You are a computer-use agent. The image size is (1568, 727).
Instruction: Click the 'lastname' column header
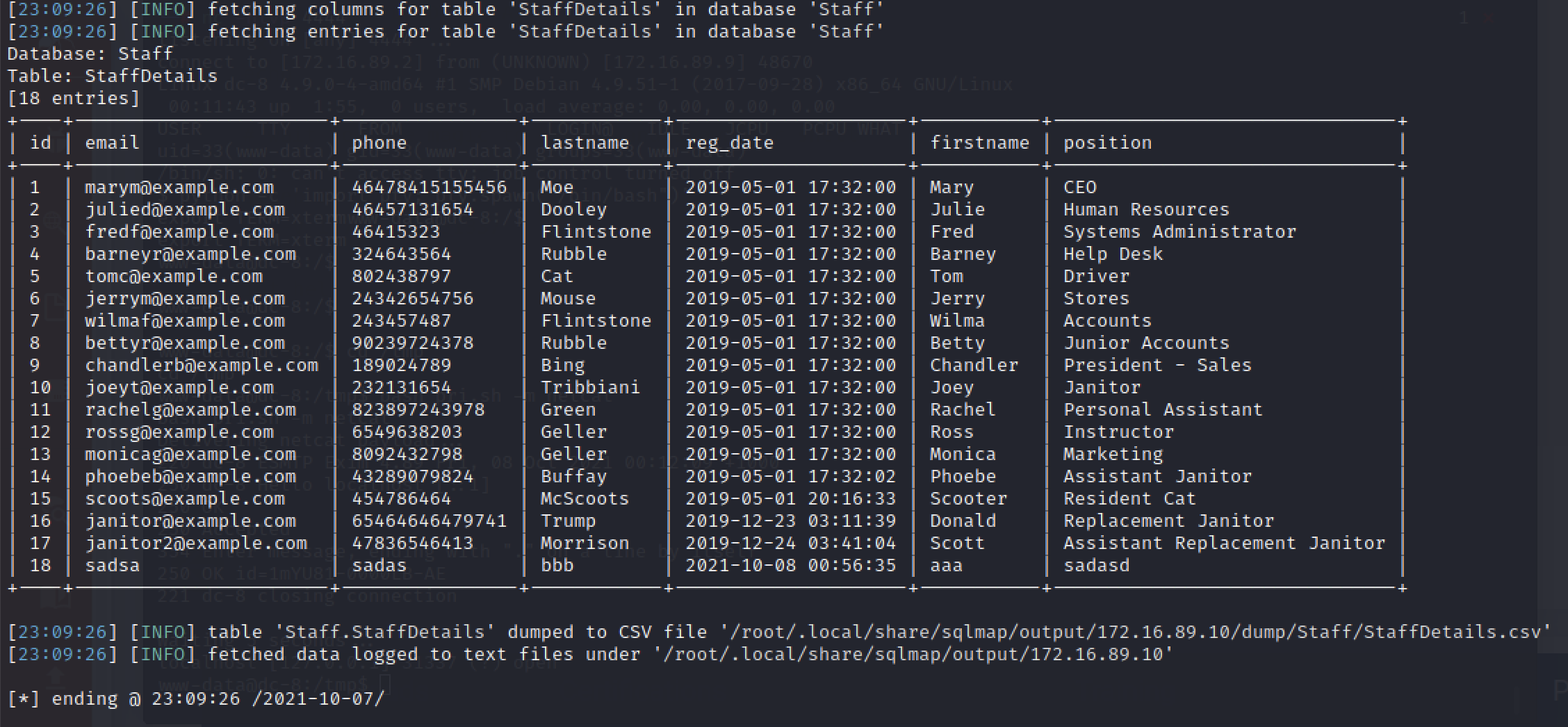585,142
